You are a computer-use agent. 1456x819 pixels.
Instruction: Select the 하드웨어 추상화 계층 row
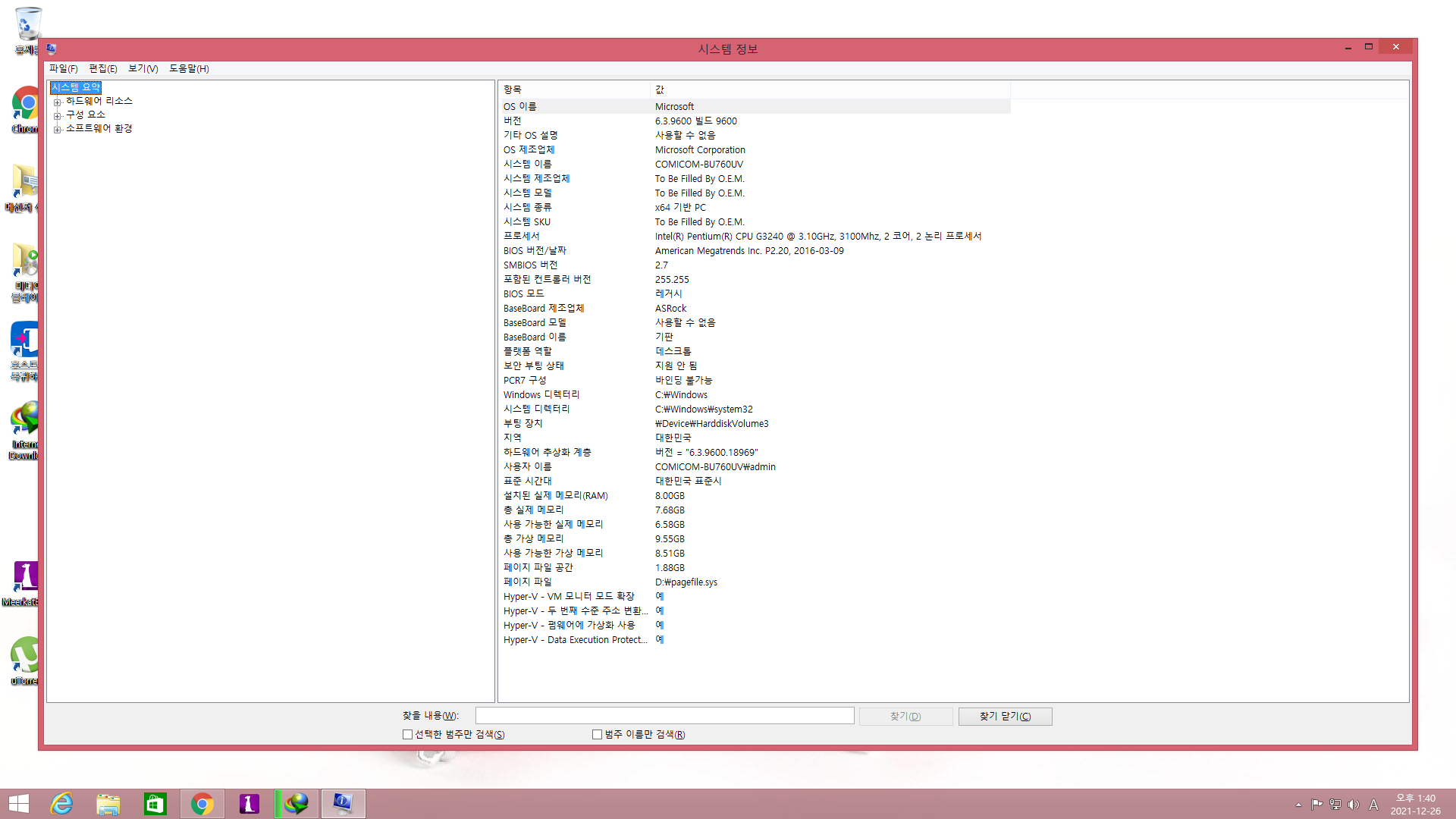pyautogui.click(x=755, y=453)
